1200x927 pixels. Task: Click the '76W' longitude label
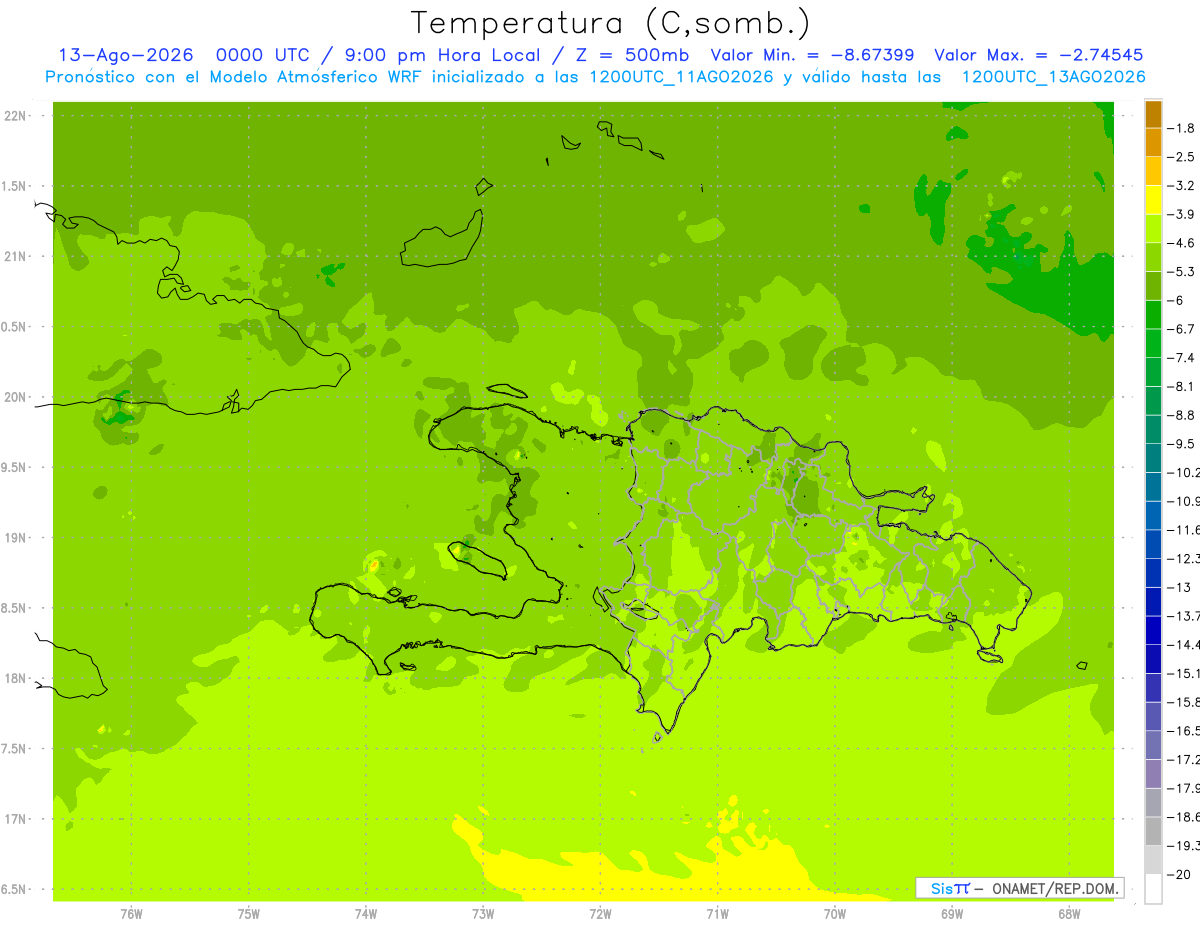point(131,913)
